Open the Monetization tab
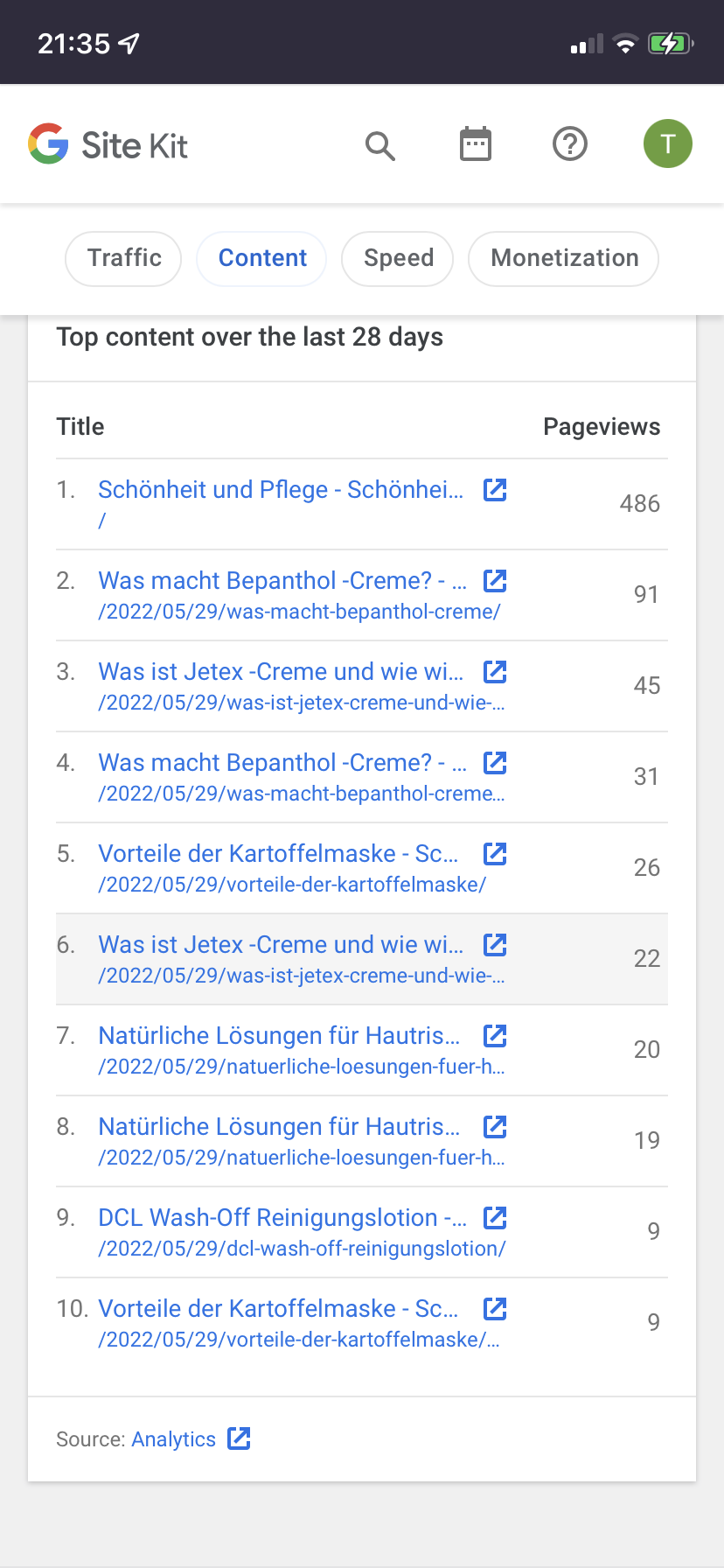 (564, 258)
